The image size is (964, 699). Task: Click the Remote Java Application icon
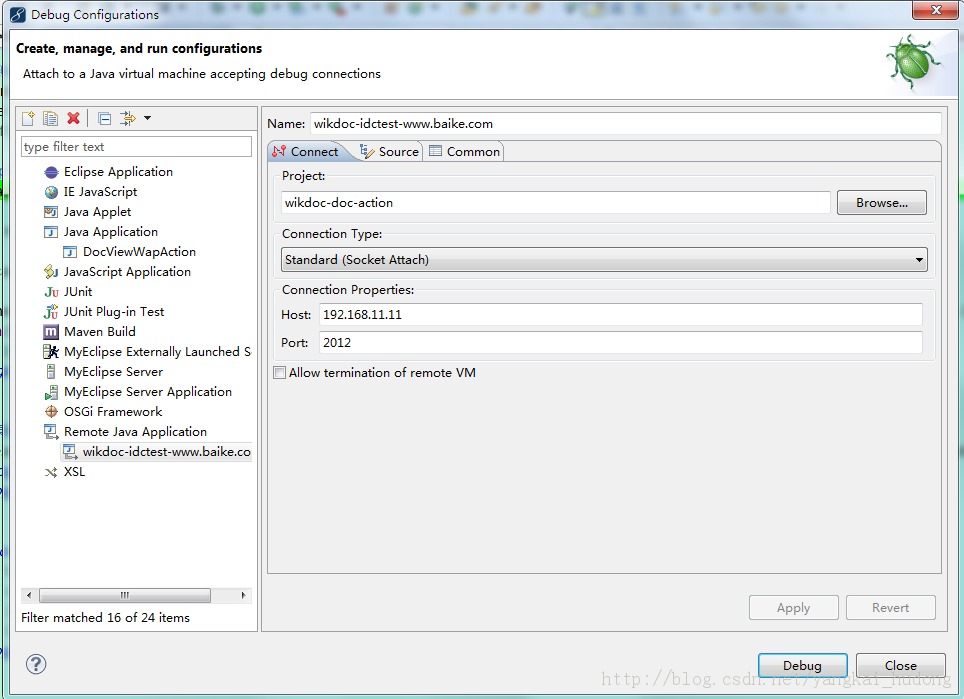click(52, 432)
